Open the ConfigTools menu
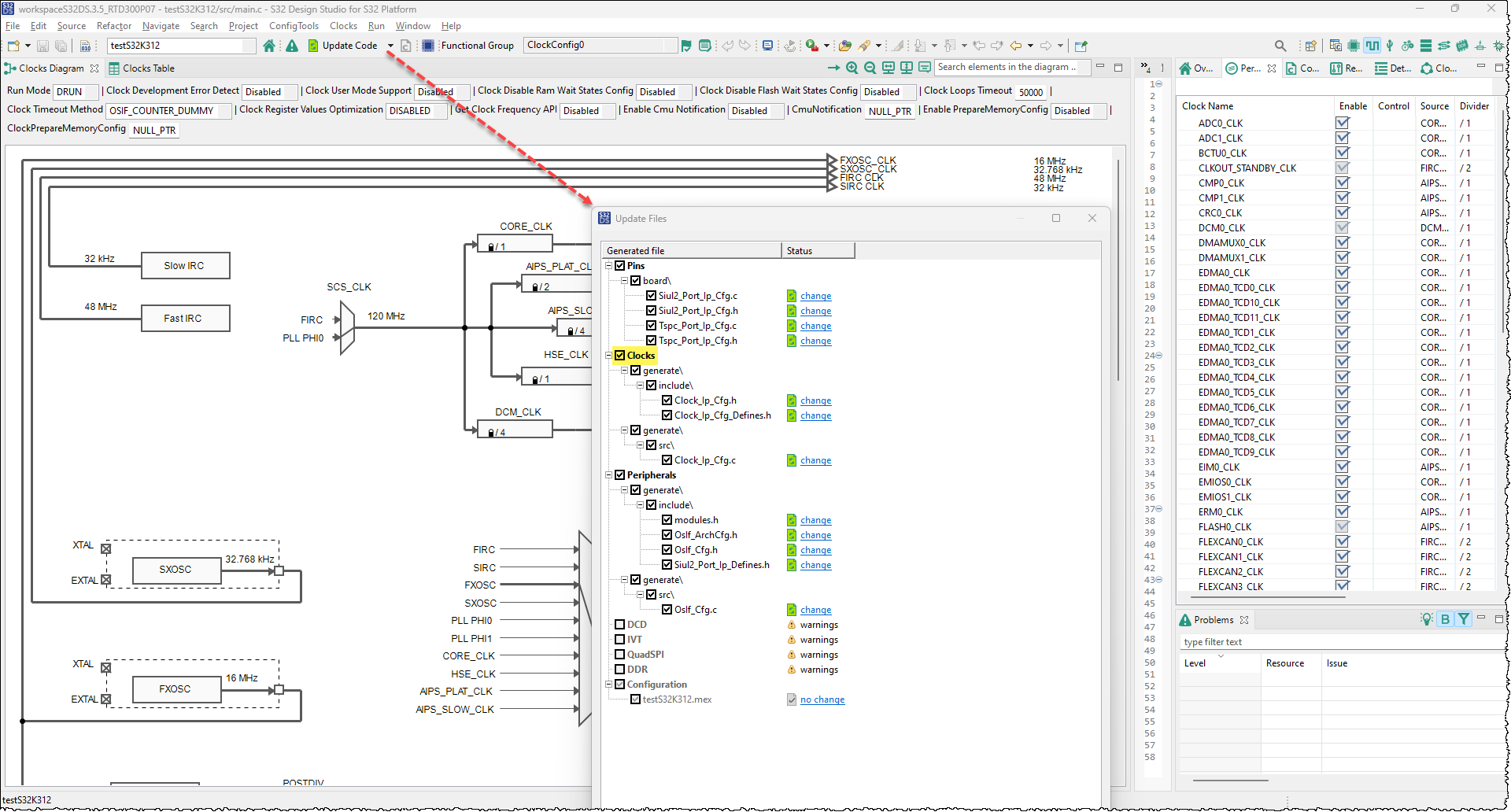Image resolution: width=1511 pixels, height=812 pixels. tap(294, 26)
